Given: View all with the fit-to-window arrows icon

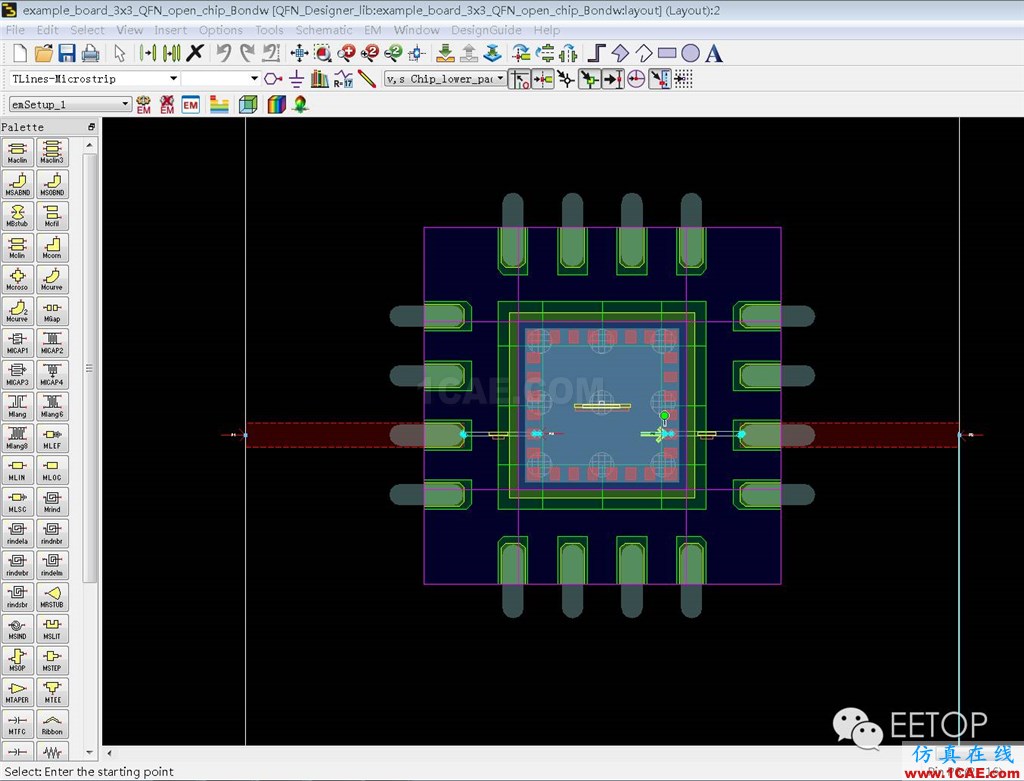Looking at the screenshot, I should click(x=299, y=54).
